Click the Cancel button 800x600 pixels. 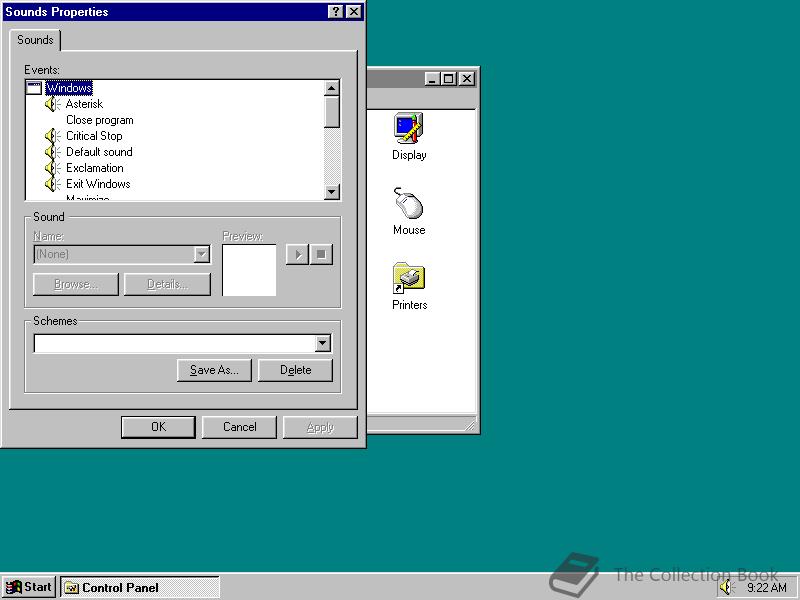point(239,427)
